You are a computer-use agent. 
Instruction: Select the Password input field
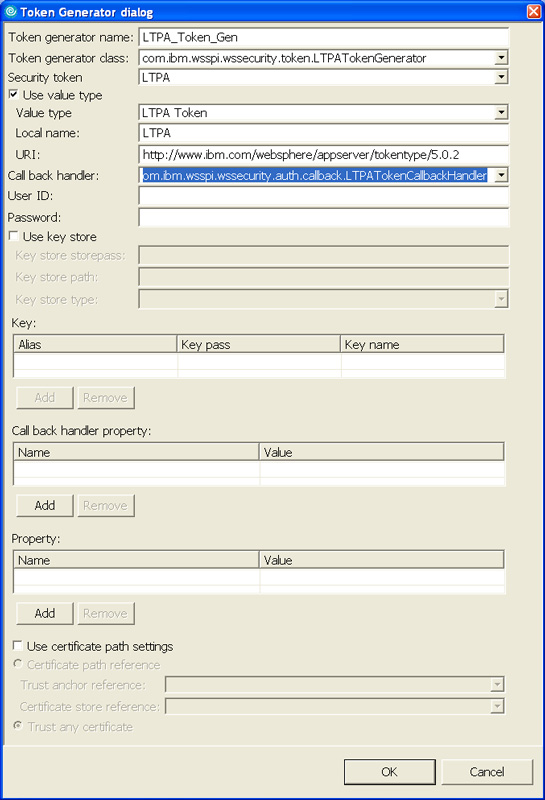coord(324,218)
